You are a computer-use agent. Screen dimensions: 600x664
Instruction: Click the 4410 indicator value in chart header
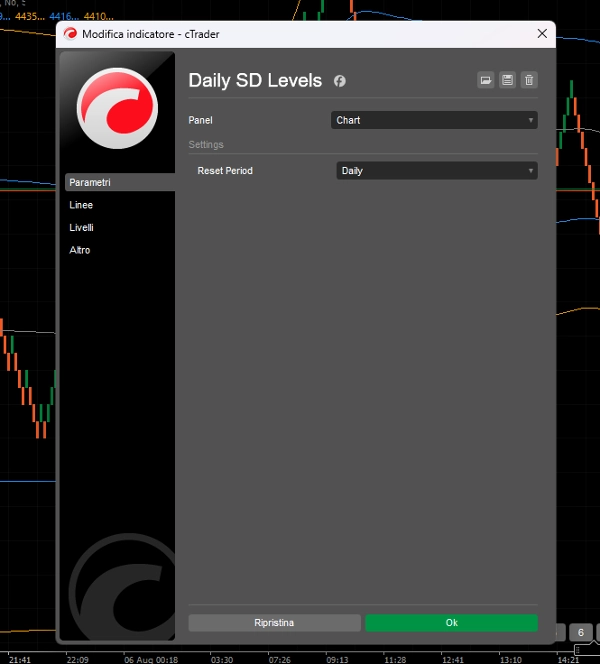point(99,17)
